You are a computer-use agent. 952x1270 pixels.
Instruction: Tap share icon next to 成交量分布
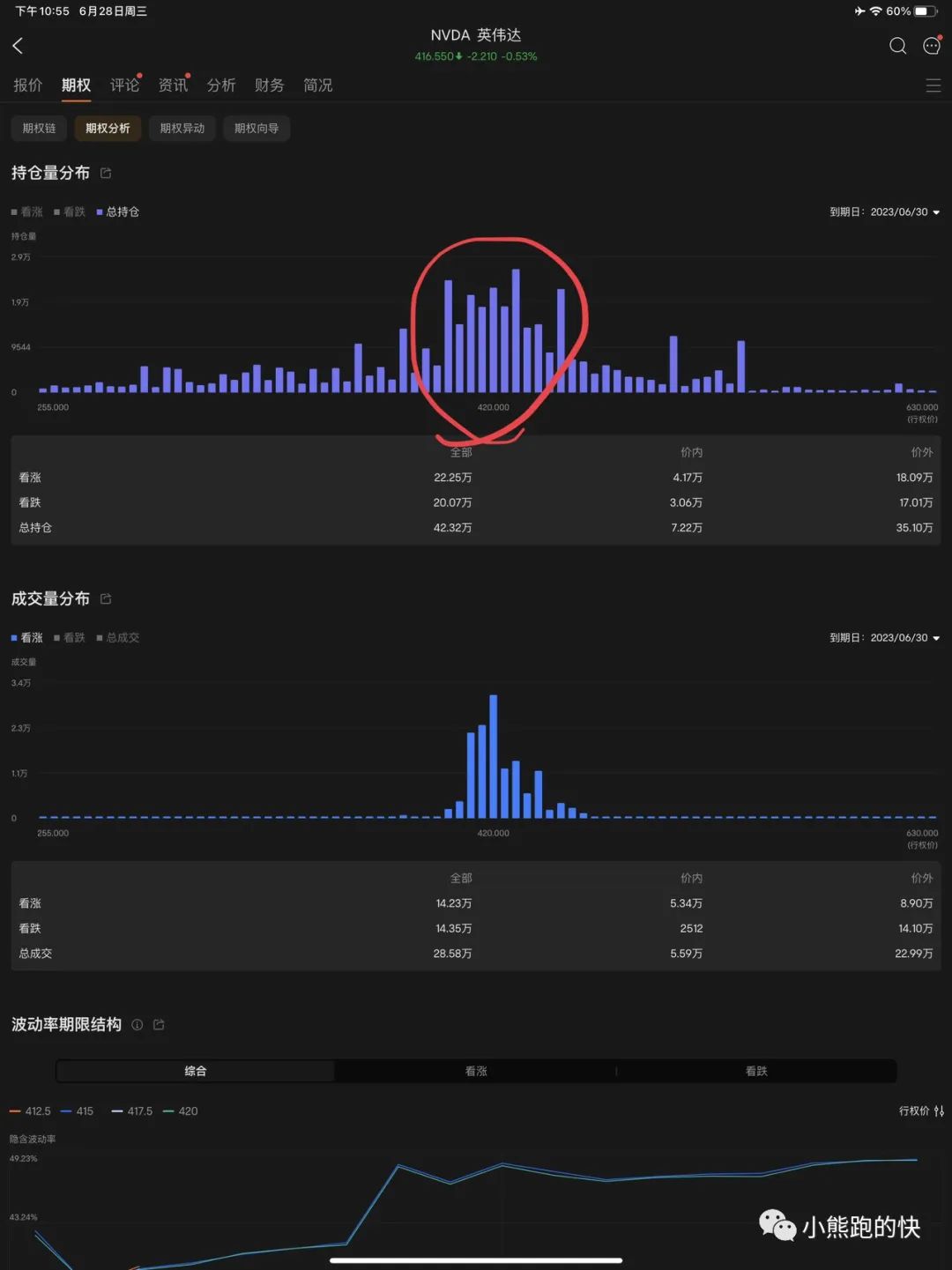[106, 598]
